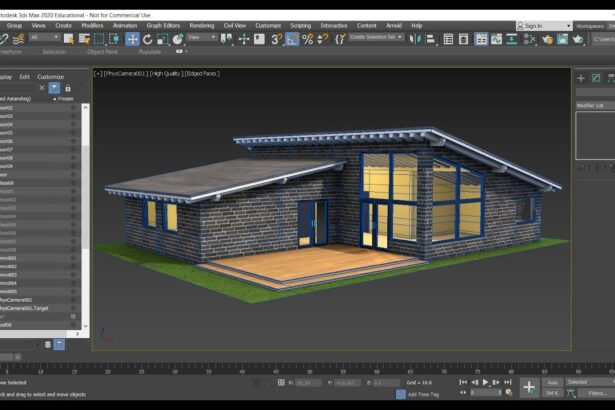Open the Create tab plus icon in command panel
This screenshot has width=615, height=410.
click(581, 77)
